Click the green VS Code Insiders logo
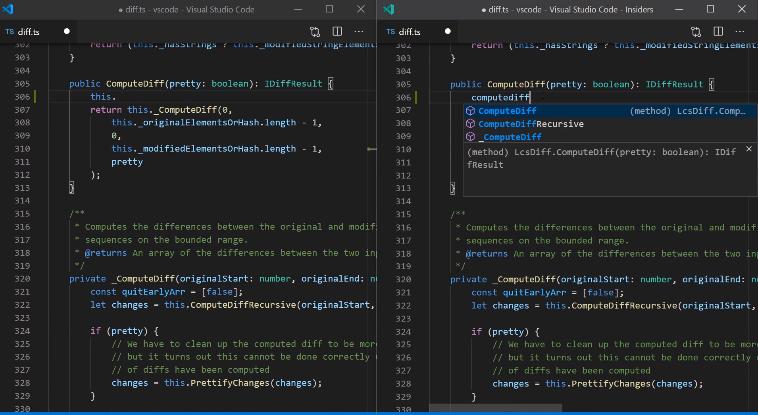This screenshot has width=758, height=415. point(389,9)
